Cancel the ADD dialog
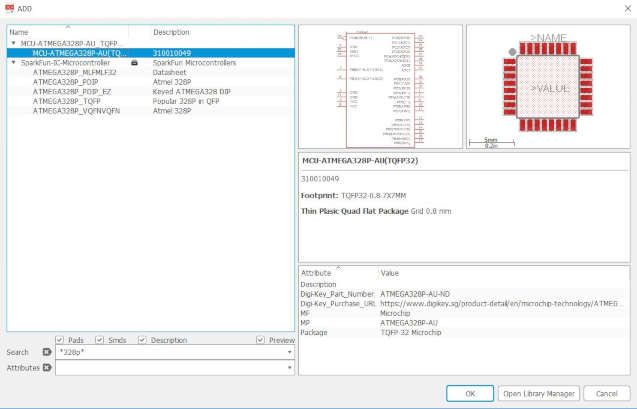The image size is (637, 409). [x=607, y=394]
